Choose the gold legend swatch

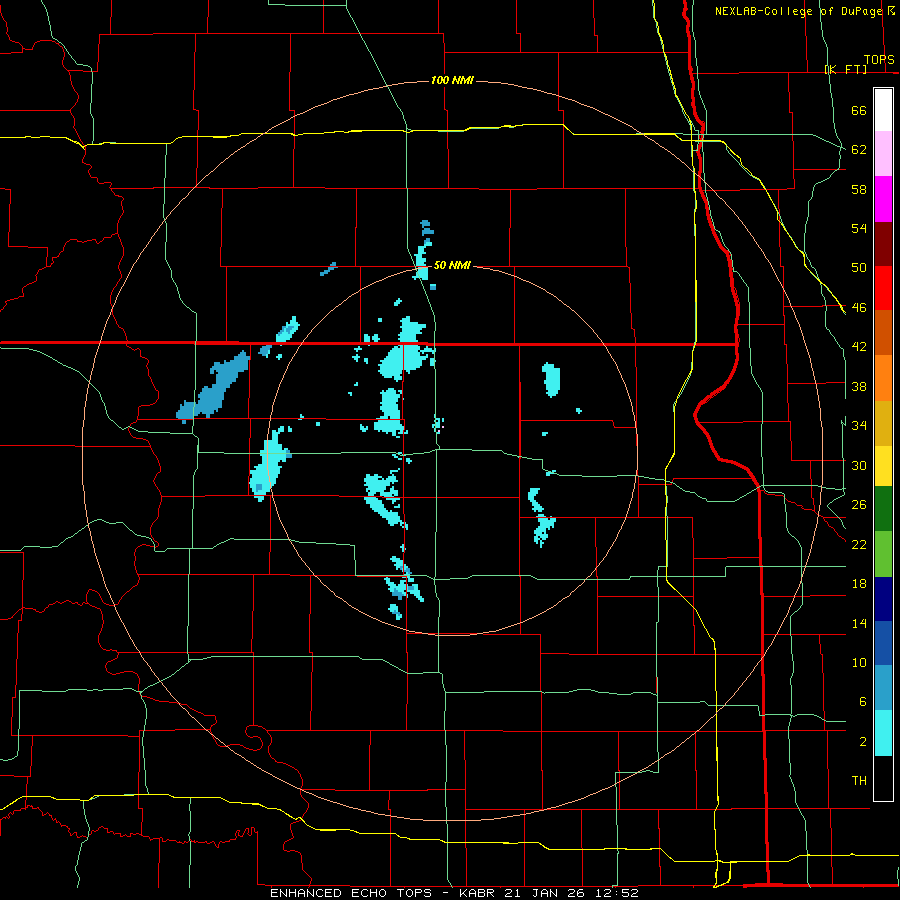click(883, 423)
